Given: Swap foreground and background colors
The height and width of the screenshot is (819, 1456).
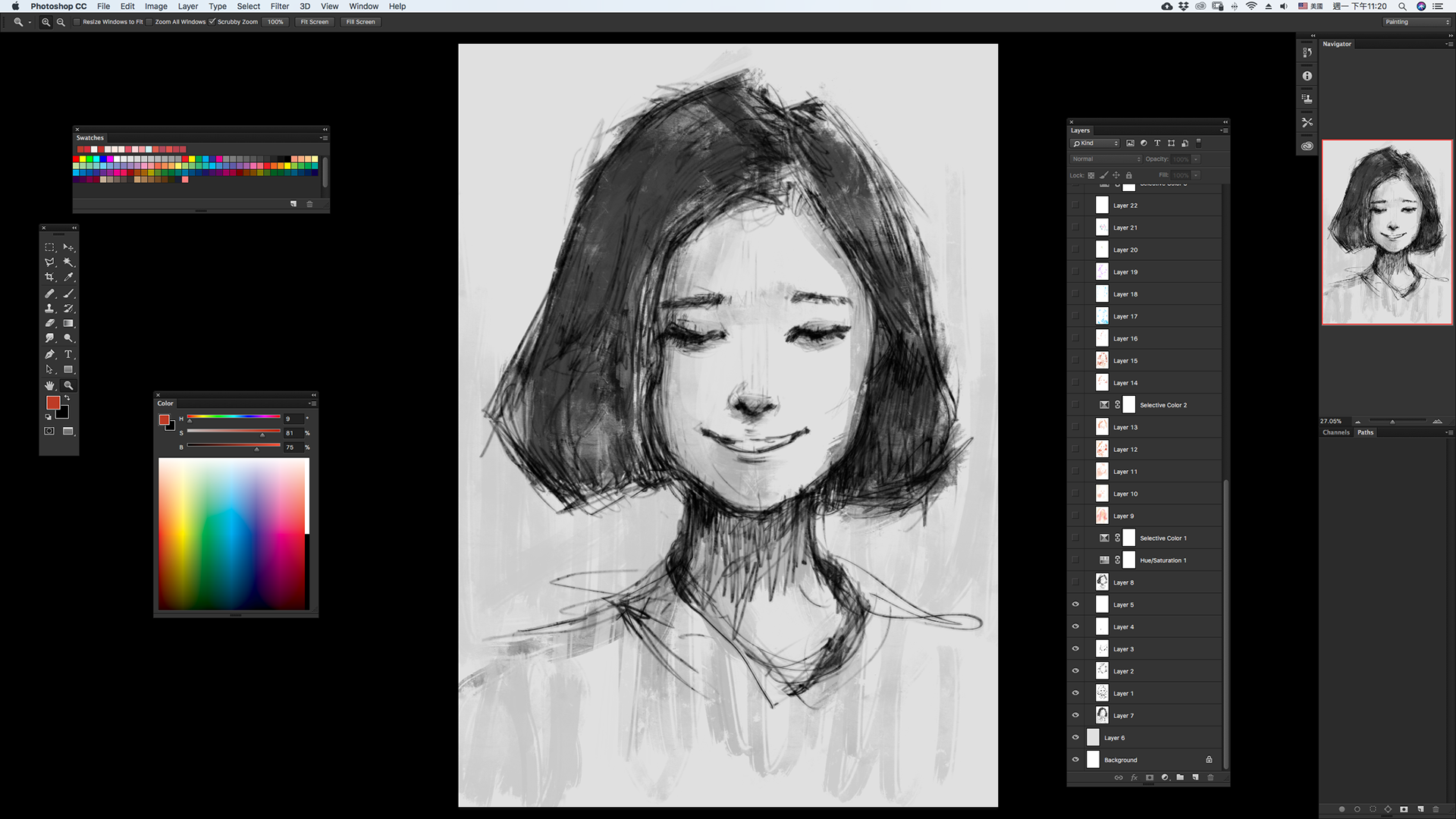Looking at the screenshot, I should click(x=67, y=397).
